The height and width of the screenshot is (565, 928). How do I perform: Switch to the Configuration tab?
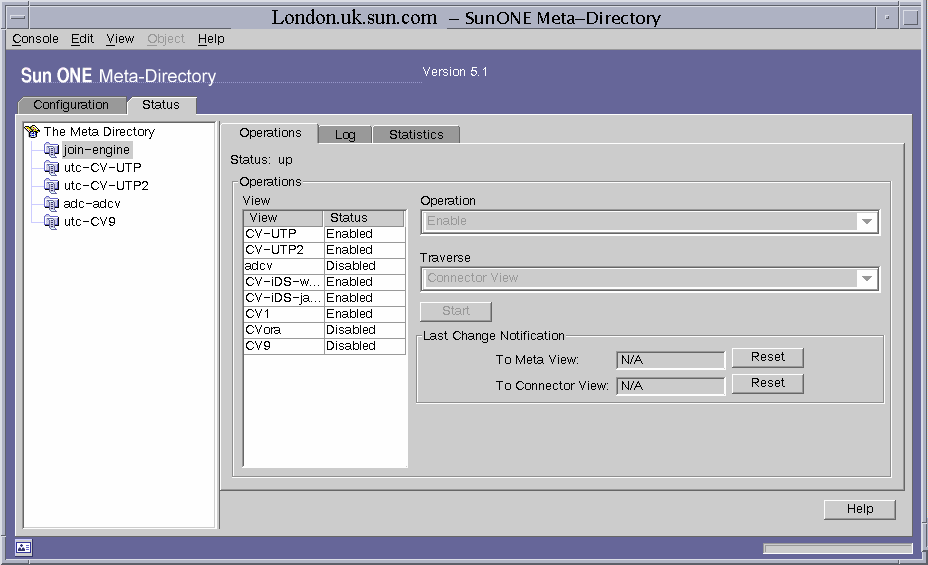click(72, 105)
